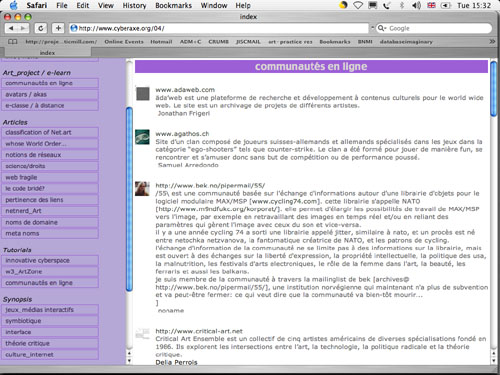This screenshot has width=500, height=375.
Task: Open the language flag input menu
Action: [x=431, y=5]
